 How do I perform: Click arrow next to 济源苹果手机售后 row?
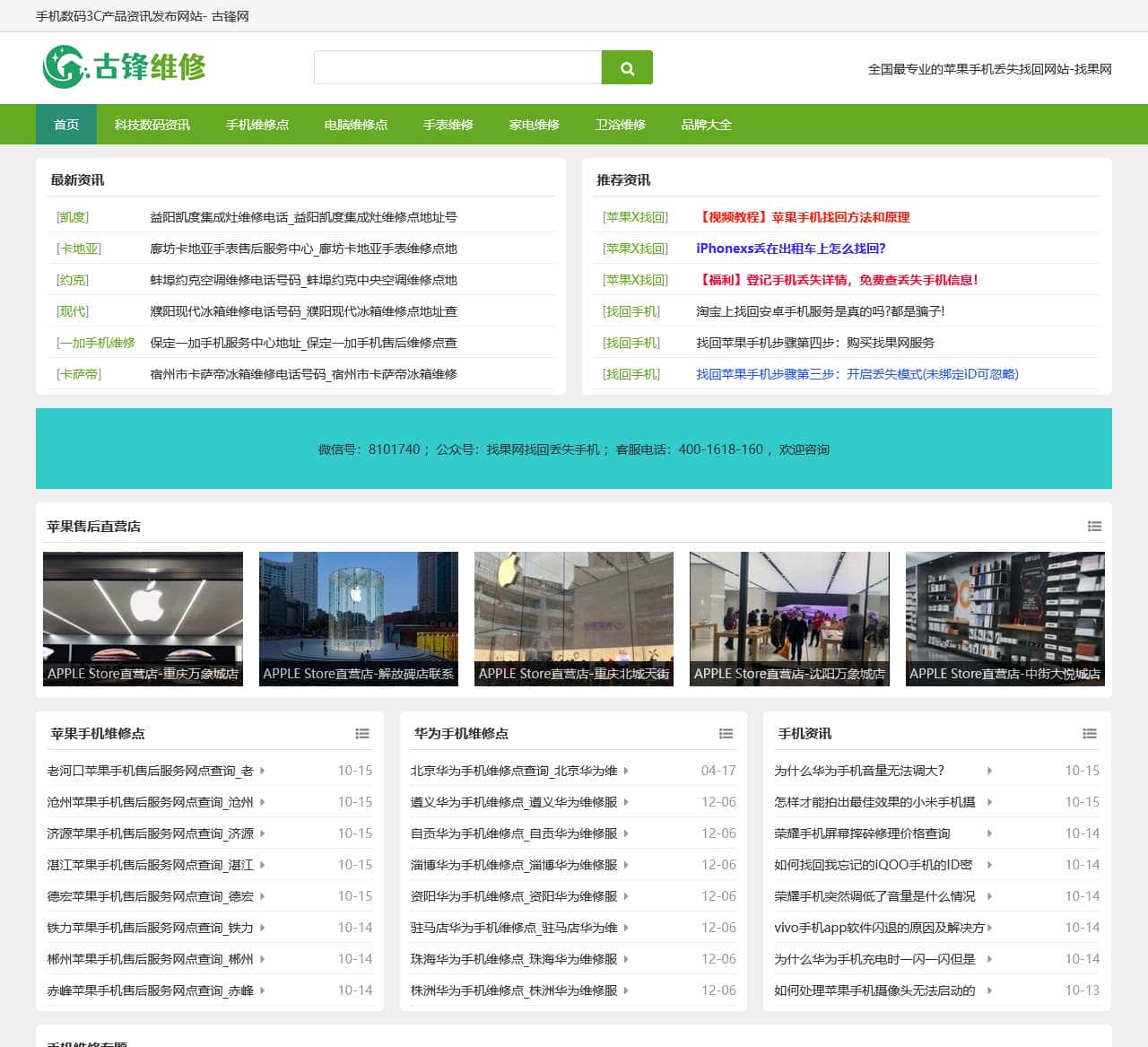click(x=262, y=833)
